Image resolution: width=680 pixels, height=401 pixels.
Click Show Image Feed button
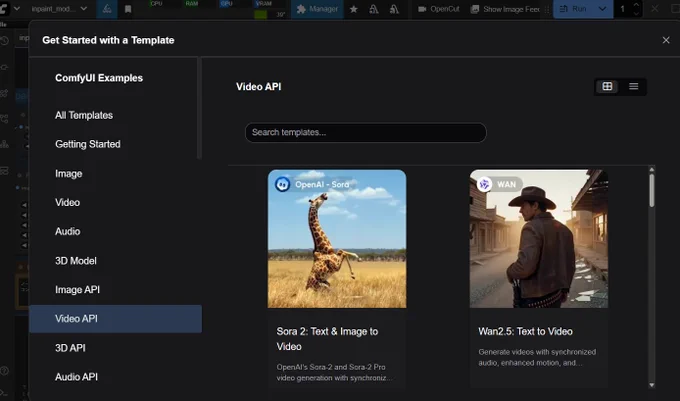[505, 9]
